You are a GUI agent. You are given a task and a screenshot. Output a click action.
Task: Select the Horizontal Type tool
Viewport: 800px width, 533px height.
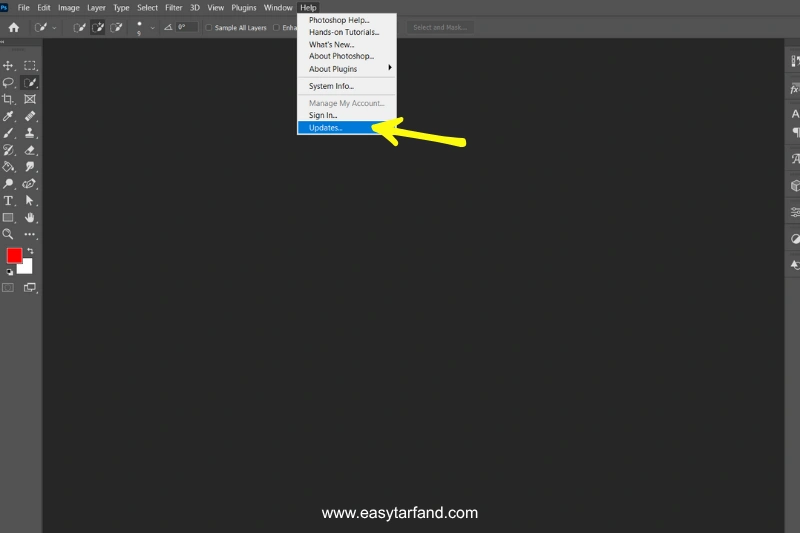tap(8, 201)
